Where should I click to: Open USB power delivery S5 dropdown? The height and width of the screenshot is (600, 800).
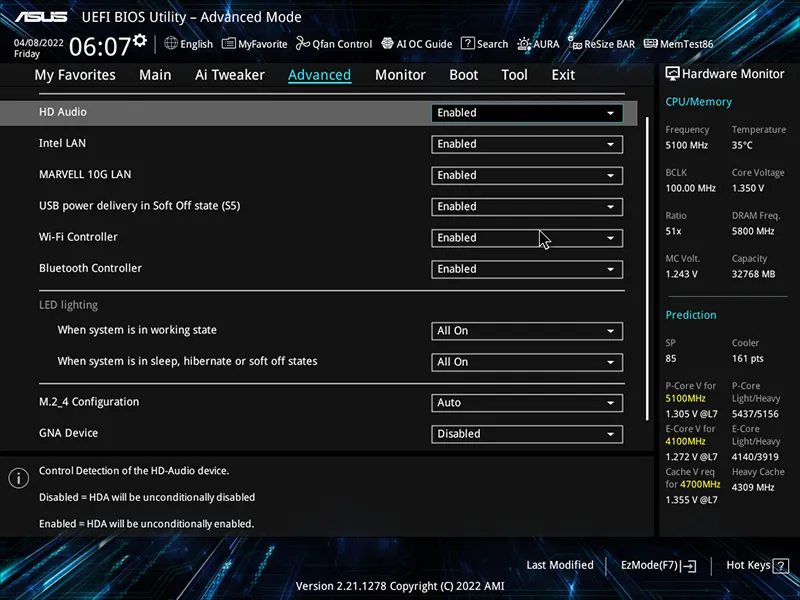coord(527,207)
